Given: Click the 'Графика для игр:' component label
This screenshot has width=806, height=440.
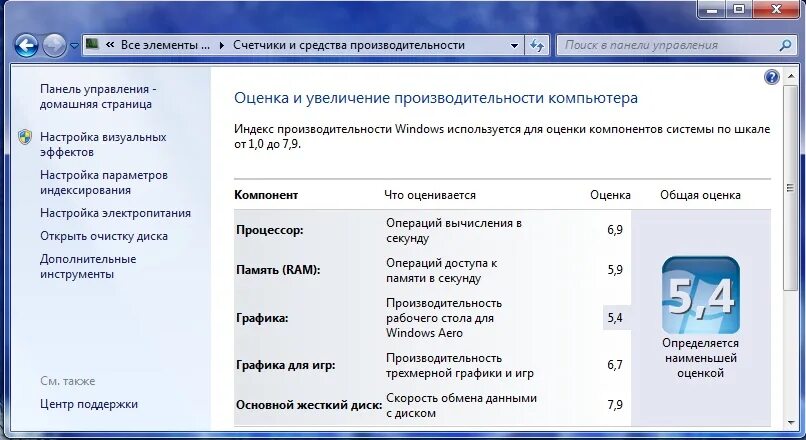Looking at the screenshot, I should tap(286, 365).
